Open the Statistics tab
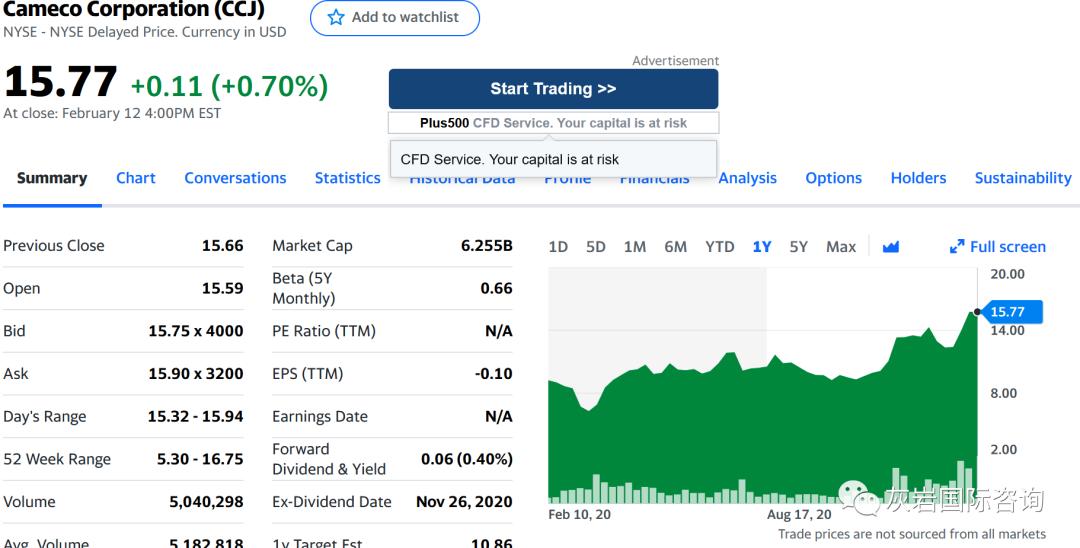1080x548 pixels. 348,178
